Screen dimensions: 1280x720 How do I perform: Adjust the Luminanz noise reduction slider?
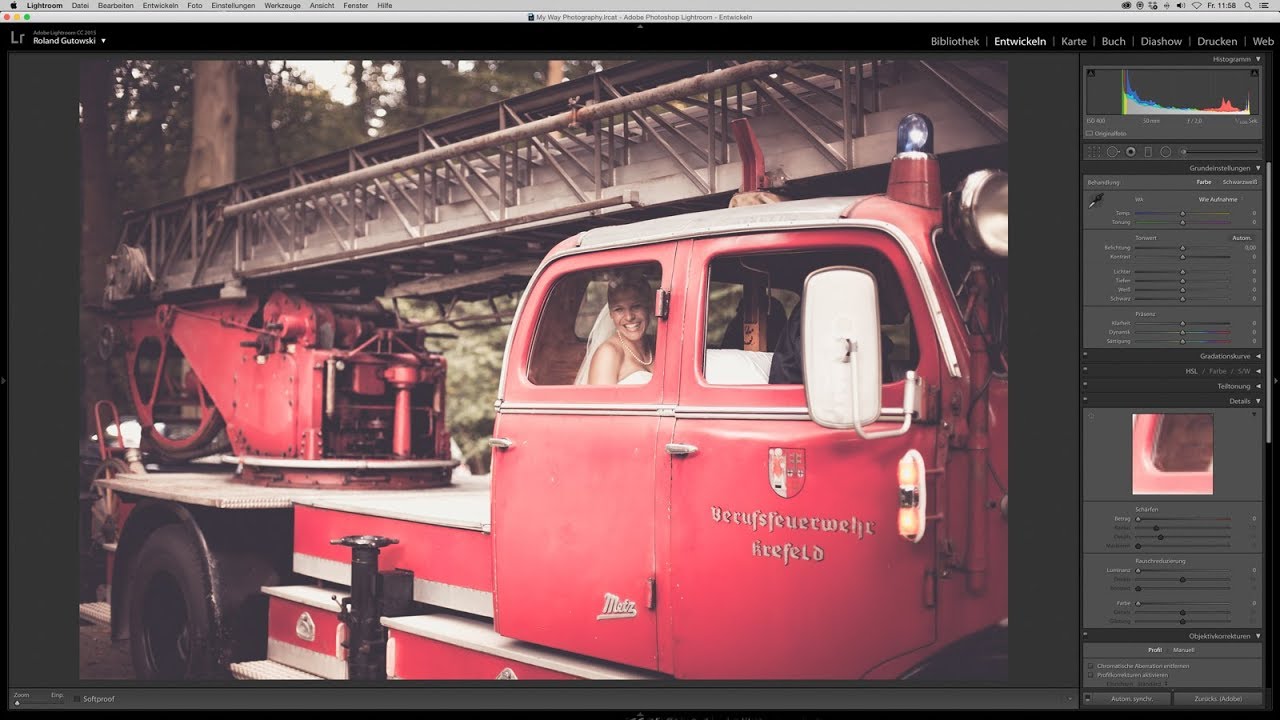[1137, 571]
